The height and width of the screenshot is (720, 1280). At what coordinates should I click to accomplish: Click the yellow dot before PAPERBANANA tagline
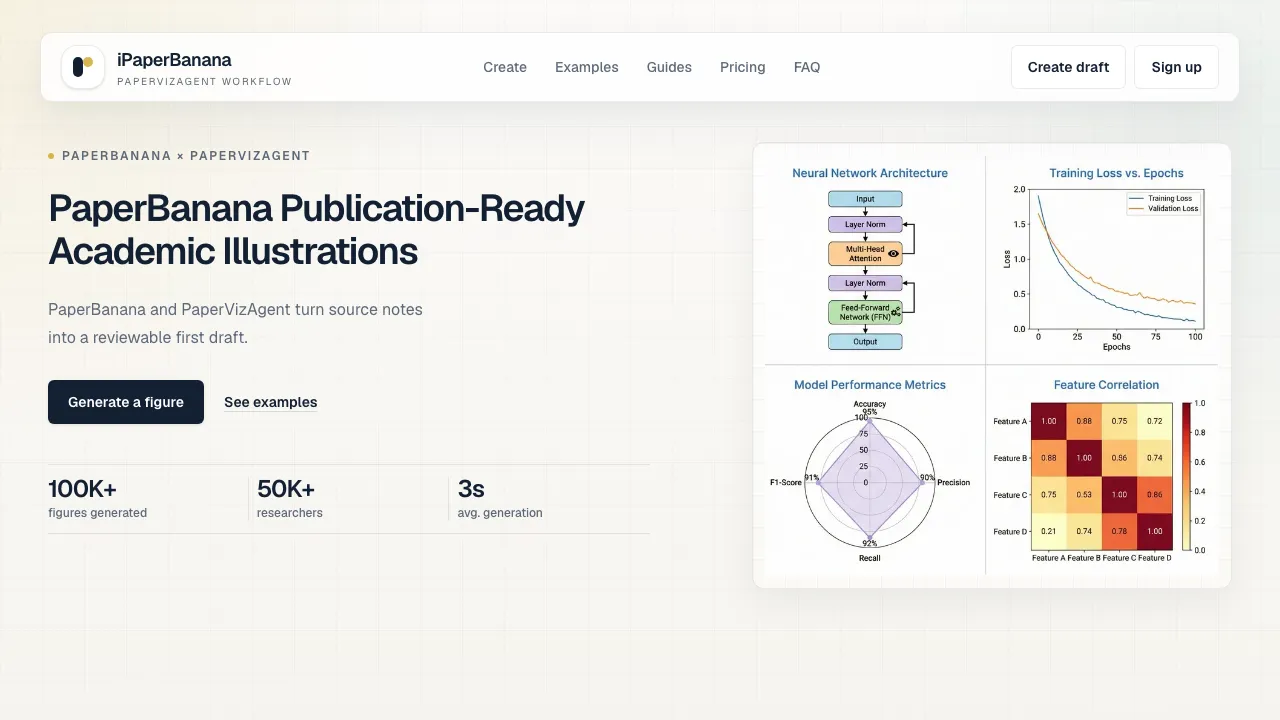tap(51, 156)
